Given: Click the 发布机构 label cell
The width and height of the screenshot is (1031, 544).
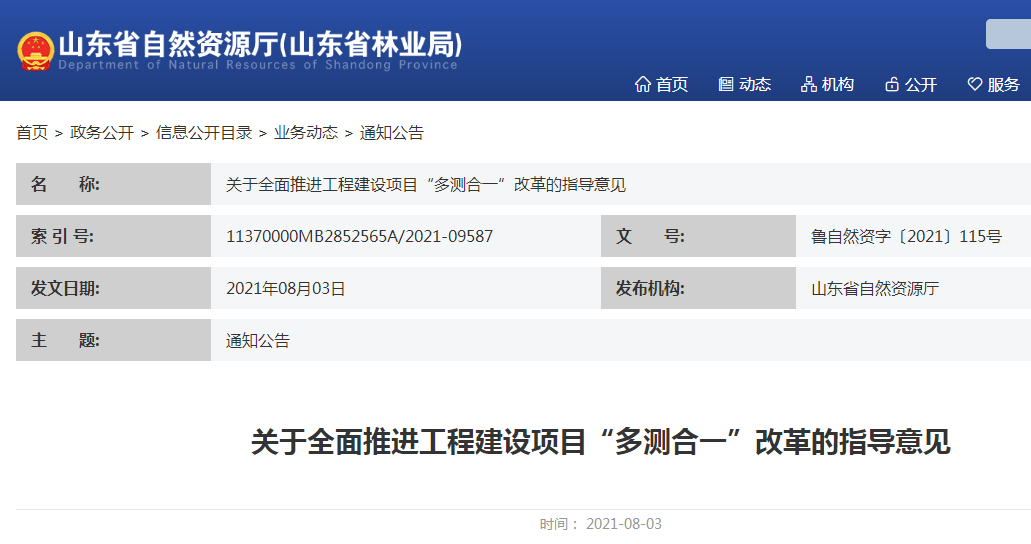Looking at the screenshot, I should coord(698,288).
